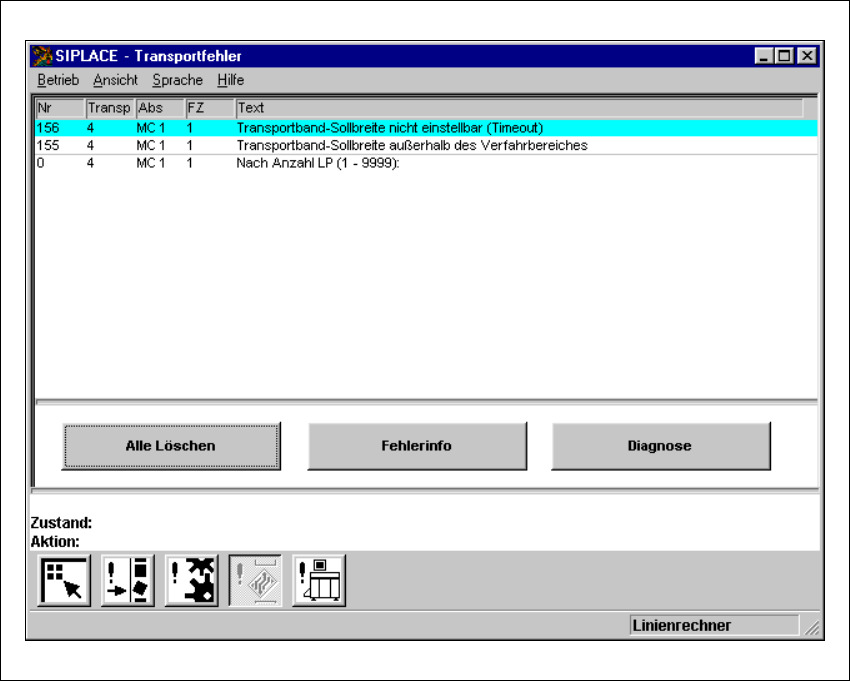Screen dimensions: 850x681
Task: Maximize the SIPLACE window
Action: coord(785,57)
